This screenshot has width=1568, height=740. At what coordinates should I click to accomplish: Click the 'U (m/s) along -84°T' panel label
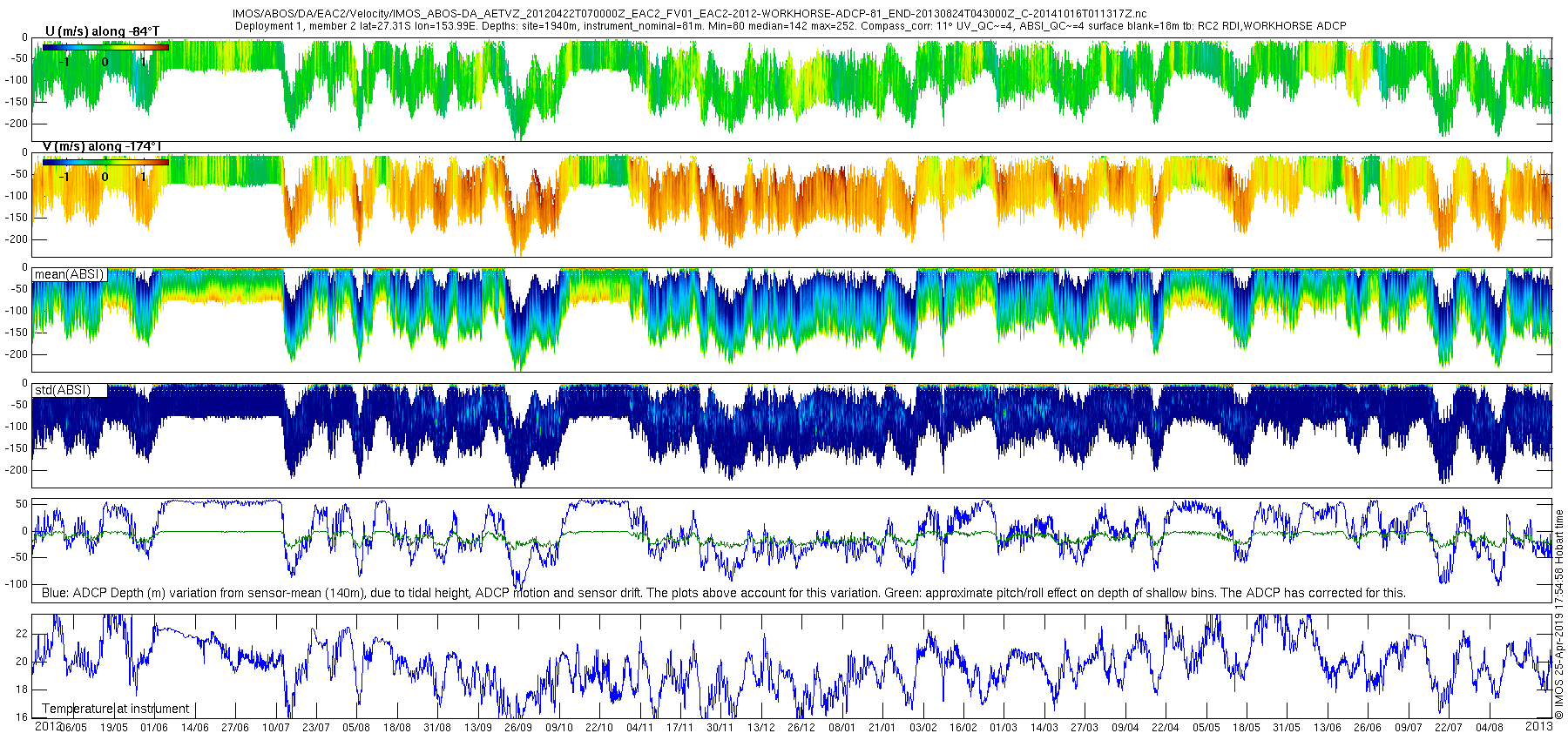click(103, 31)
